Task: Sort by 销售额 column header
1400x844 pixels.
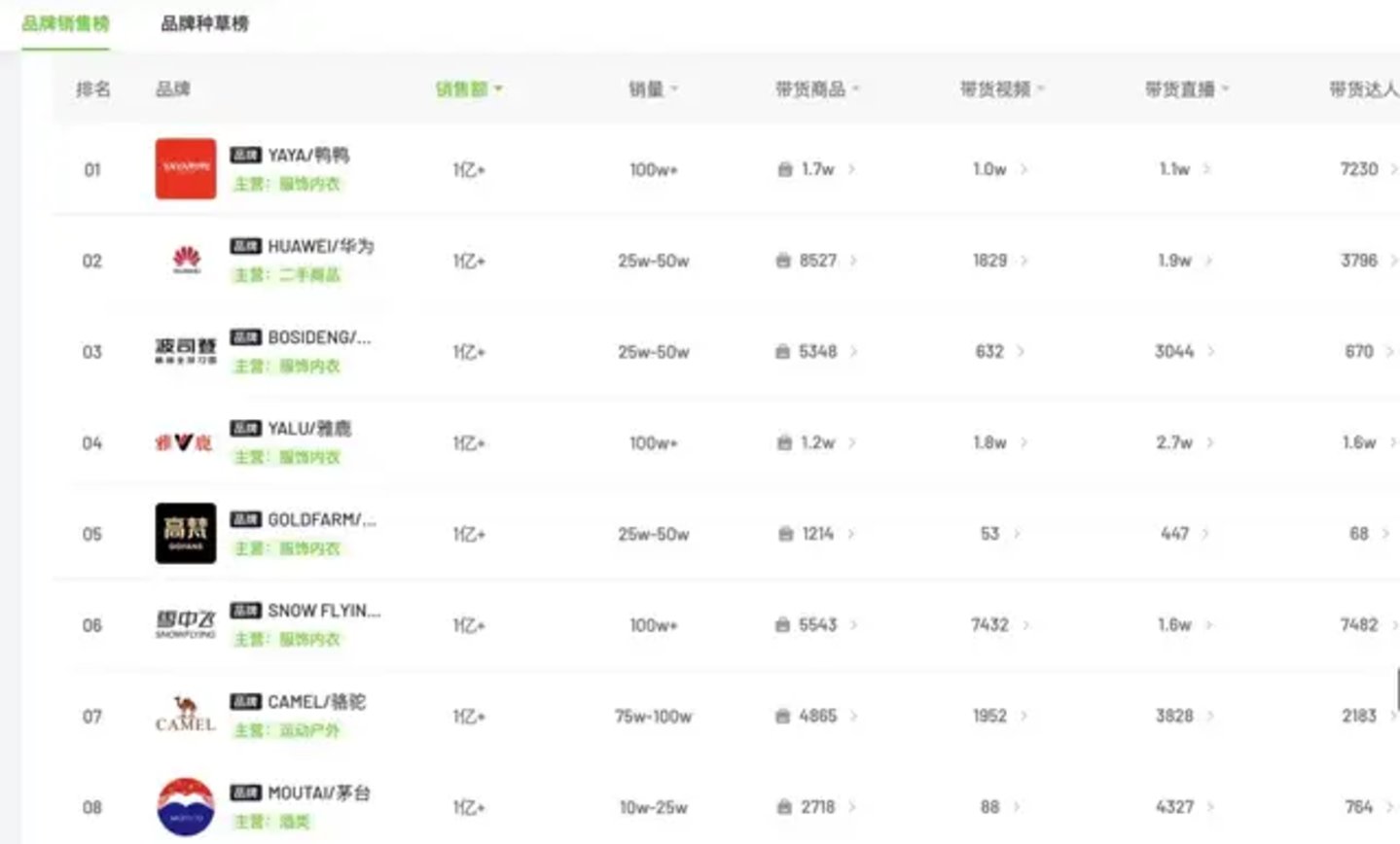Action: 468,89
